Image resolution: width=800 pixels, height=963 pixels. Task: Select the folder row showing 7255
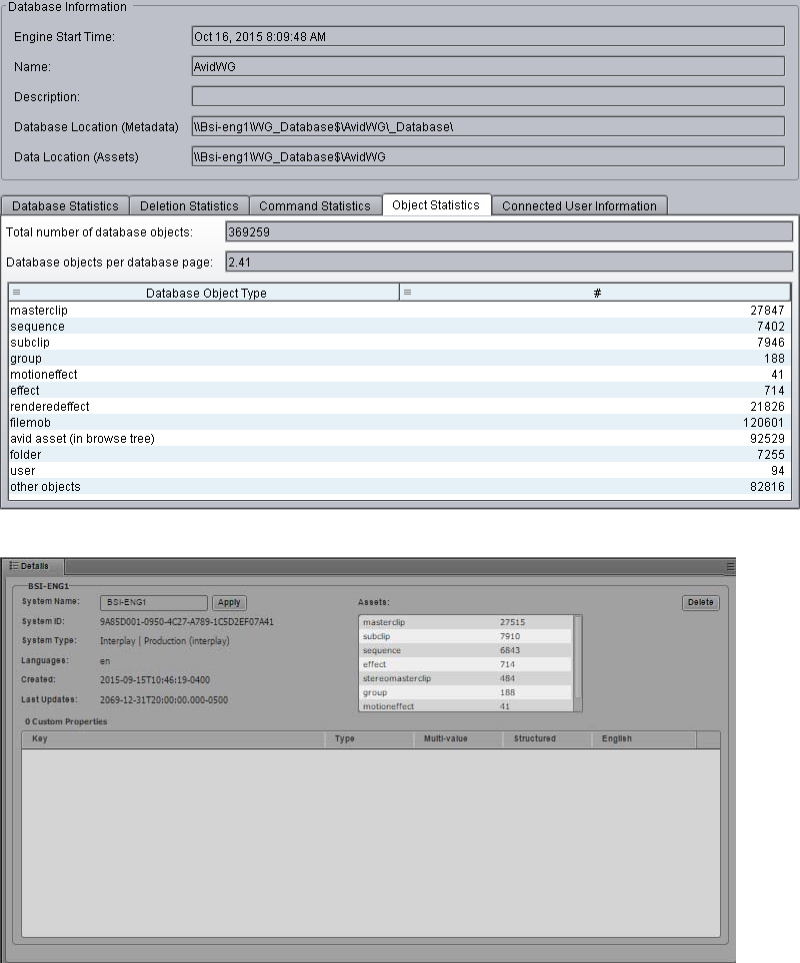pos(400,454)
